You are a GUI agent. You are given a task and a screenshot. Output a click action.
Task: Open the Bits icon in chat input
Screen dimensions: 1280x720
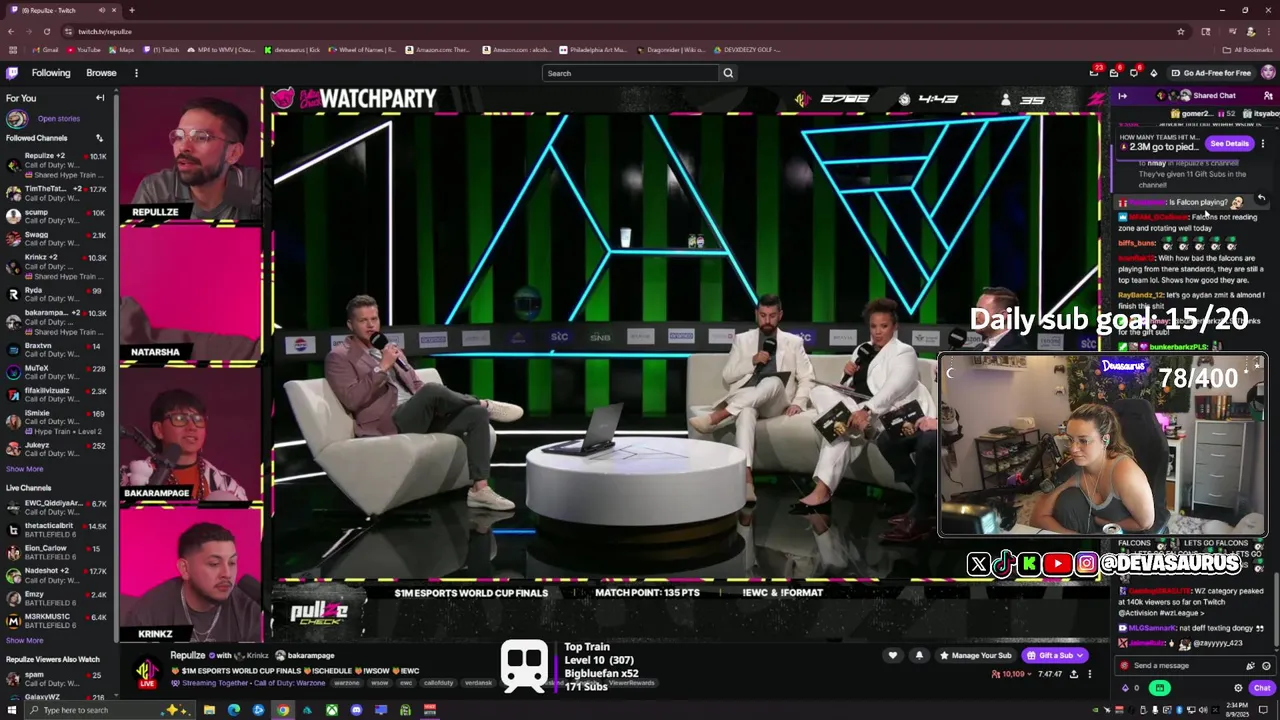(x=1250, y=665)
